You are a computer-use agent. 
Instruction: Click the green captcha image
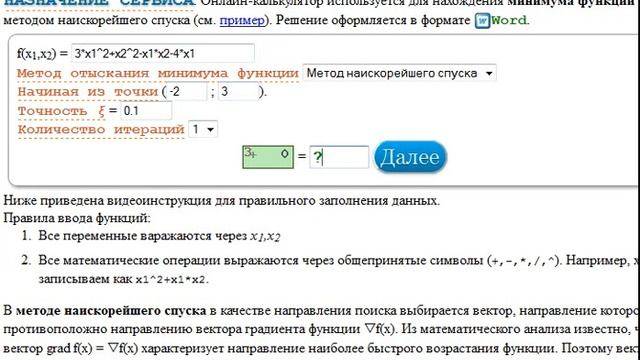pyautogui.click(x=268, y=157)
